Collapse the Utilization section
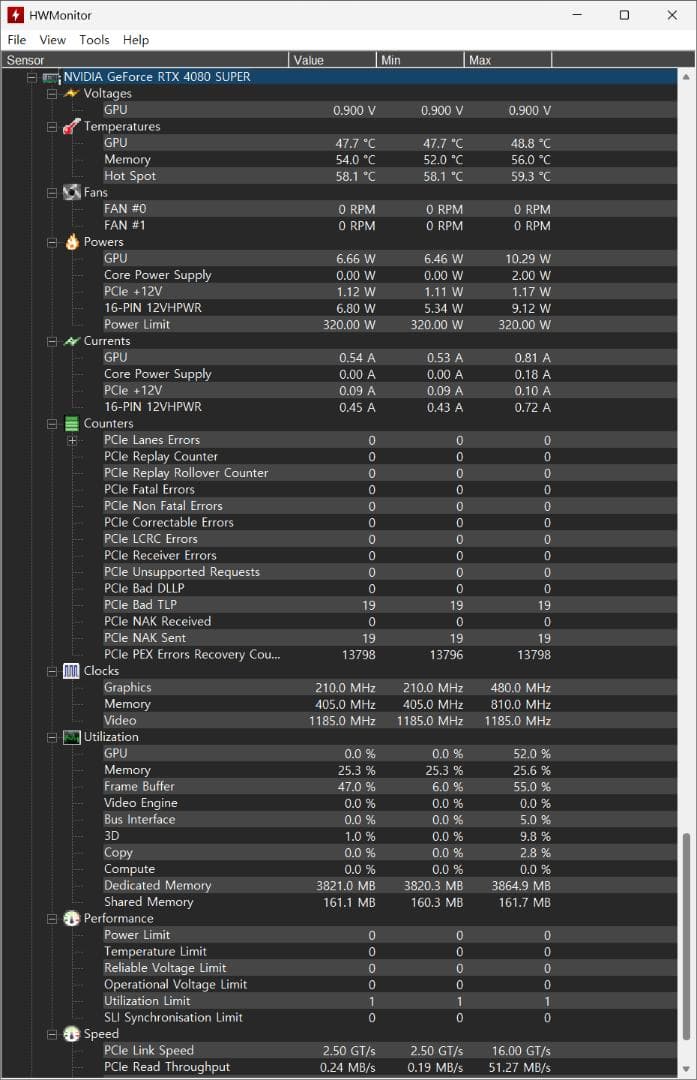This screenshot has width=697, height=1080. [52, 738]
